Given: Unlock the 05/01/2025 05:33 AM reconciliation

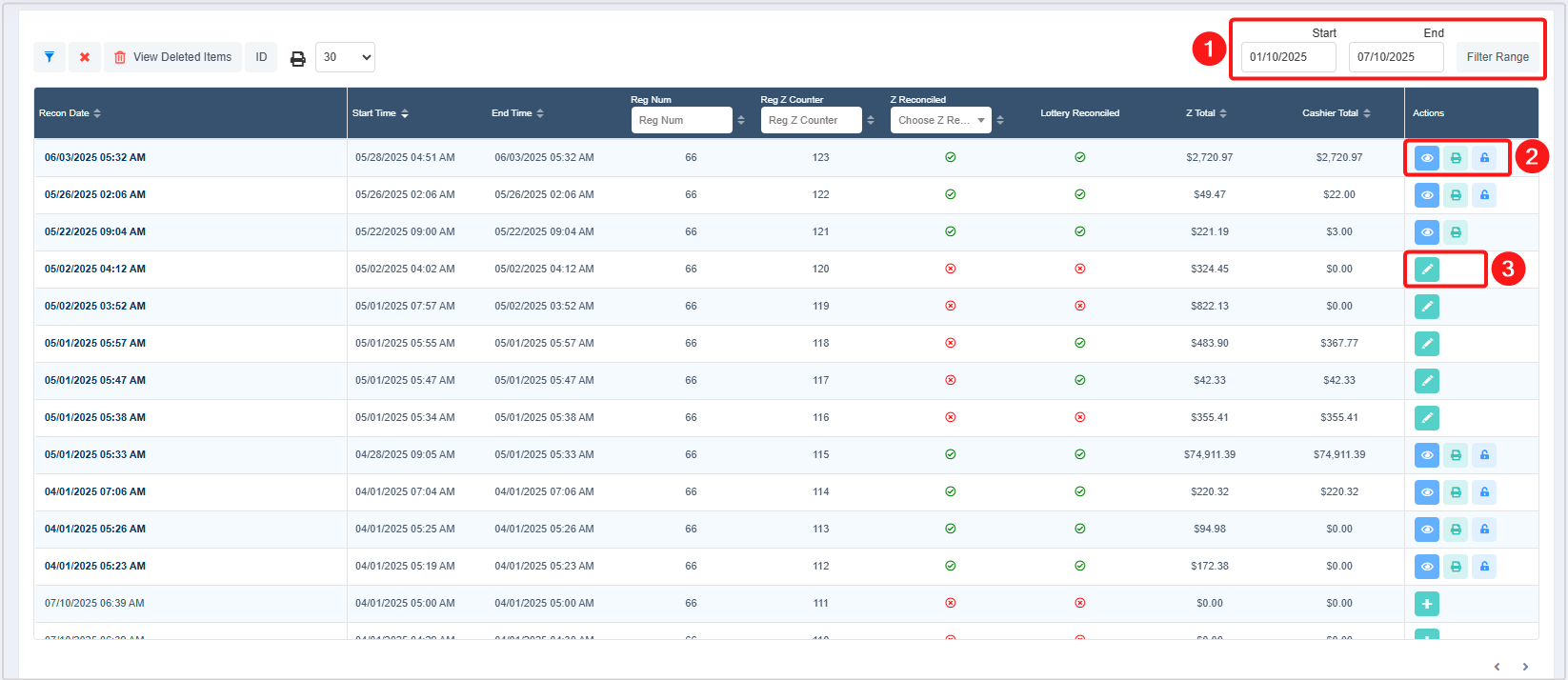Looking at the screenshot, I should click(1483, 455).
